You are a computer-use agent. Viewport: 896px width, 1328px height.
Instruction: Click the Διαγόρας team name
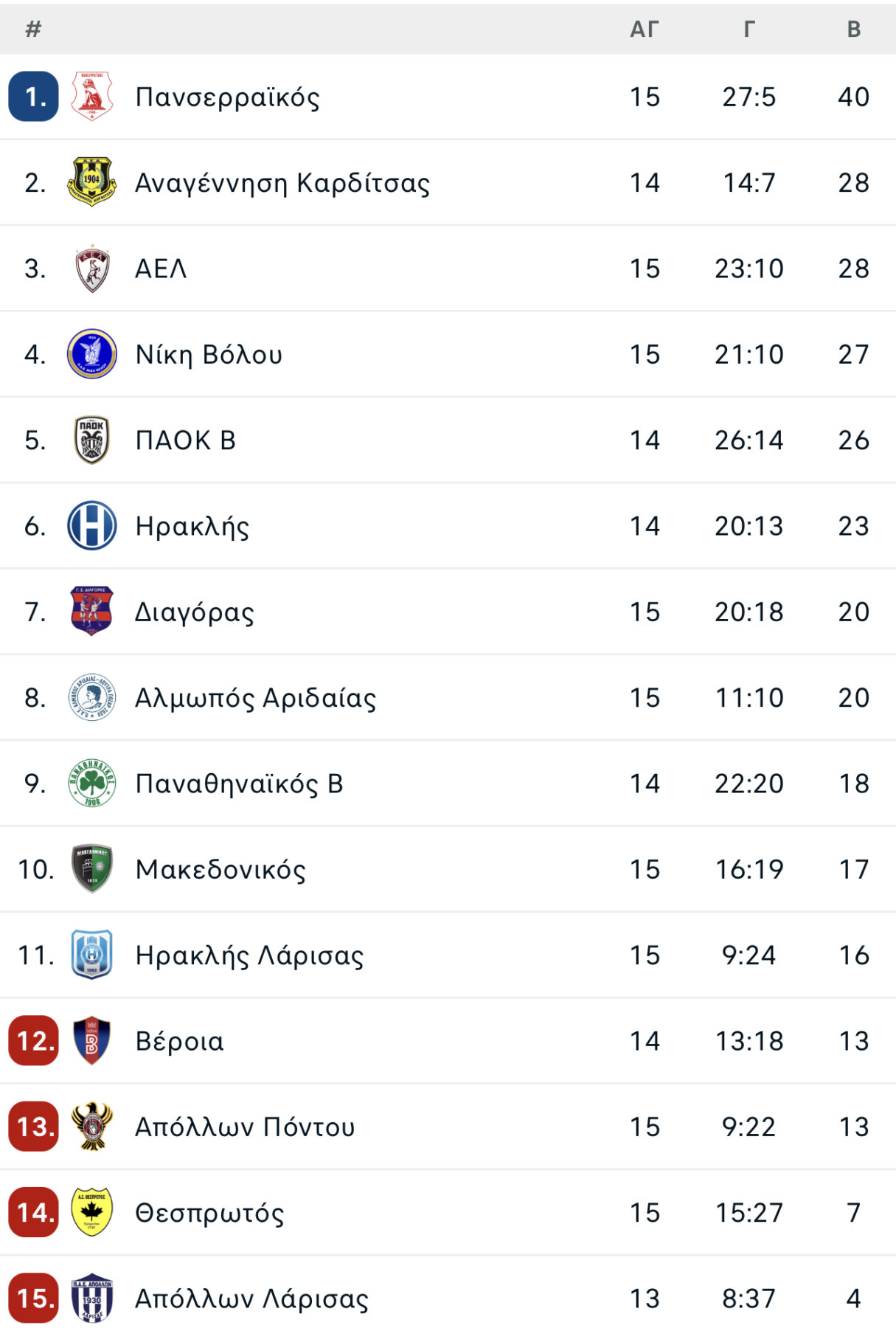coord(194,612)
